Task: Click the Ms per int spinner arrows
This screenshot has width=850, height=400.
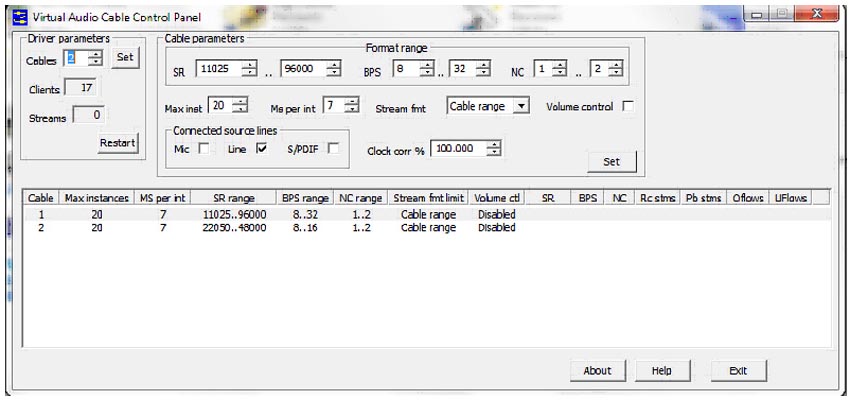Action: pos(352,105)
